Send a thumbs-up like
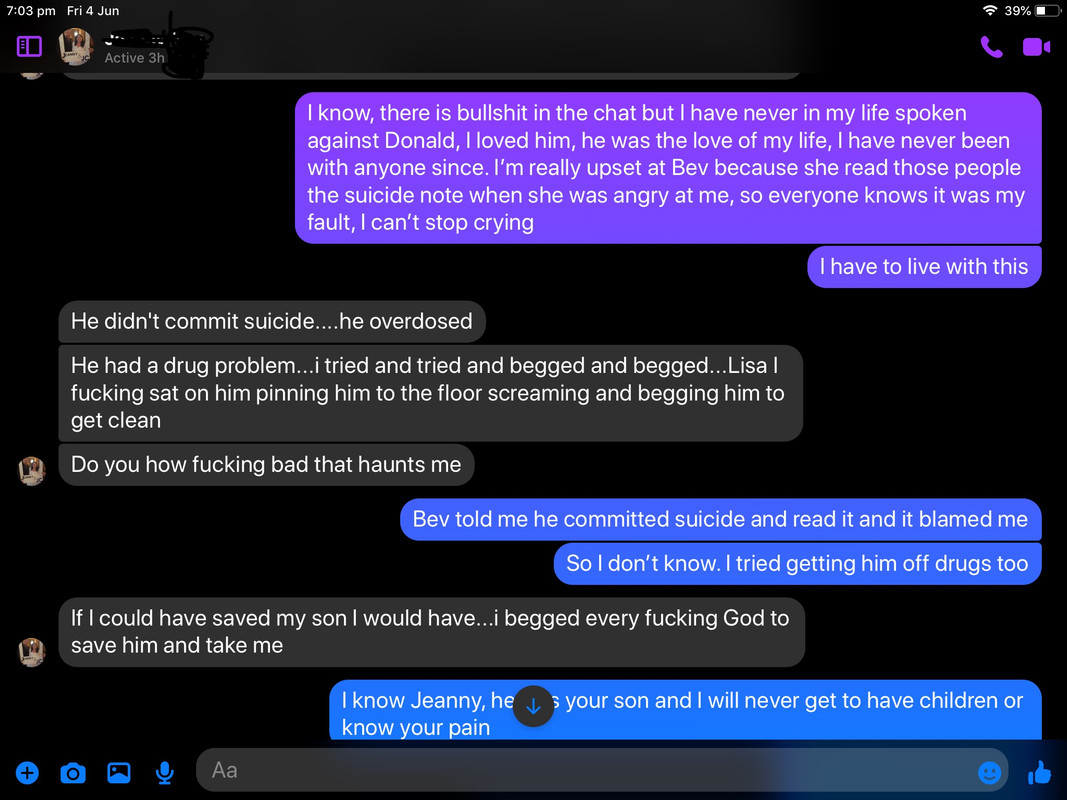Screen dimensions: 1067x800 1039,772
